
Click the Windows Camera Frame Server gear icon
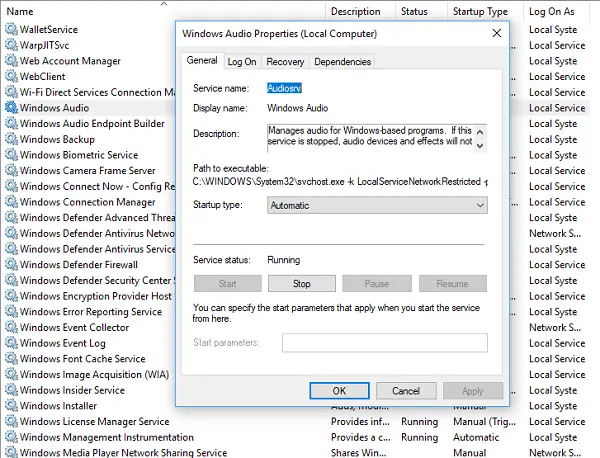point(11,170)
